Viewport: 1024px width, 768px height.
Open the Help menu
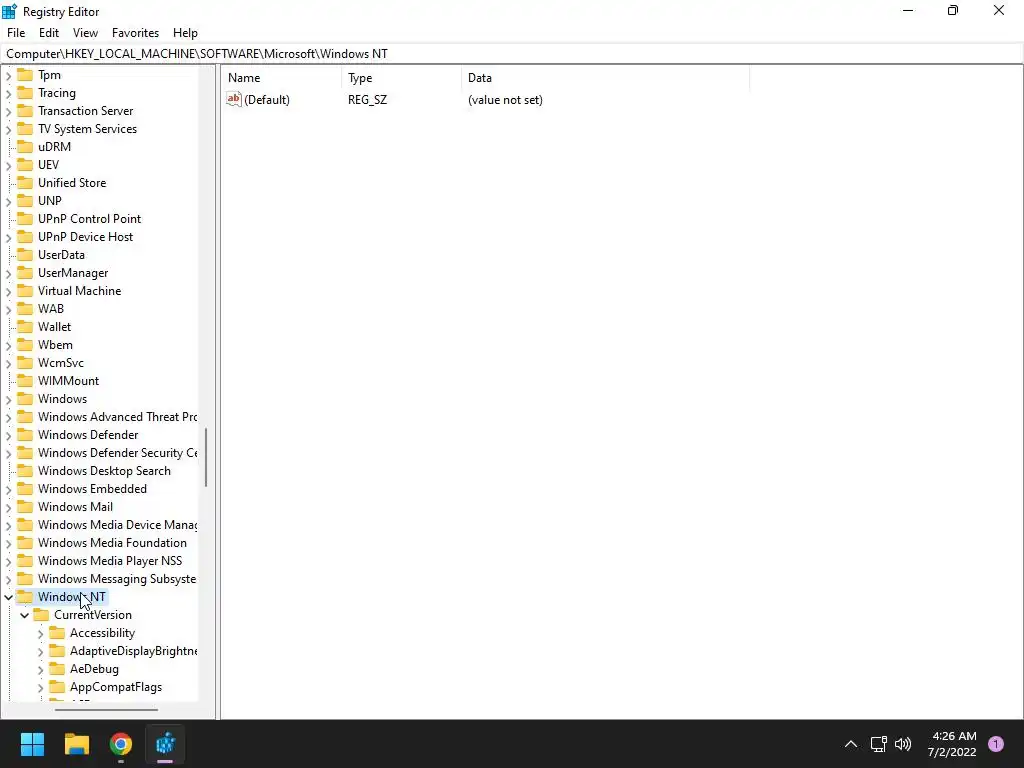pyautogui.click(x=185, y=33)
